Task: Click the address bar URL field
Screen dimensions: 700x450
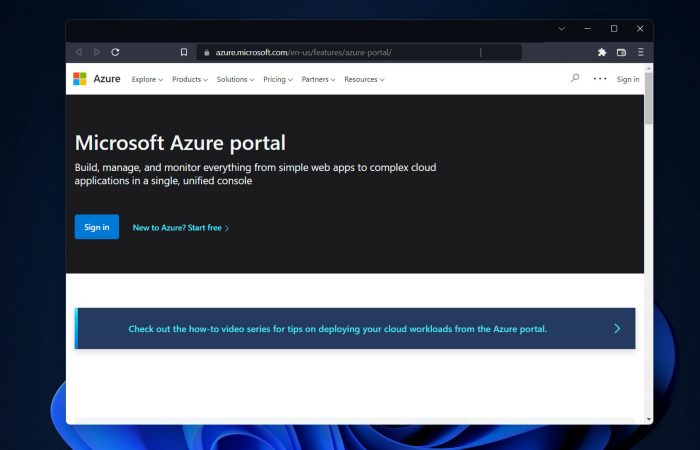Action: point(359,52)
